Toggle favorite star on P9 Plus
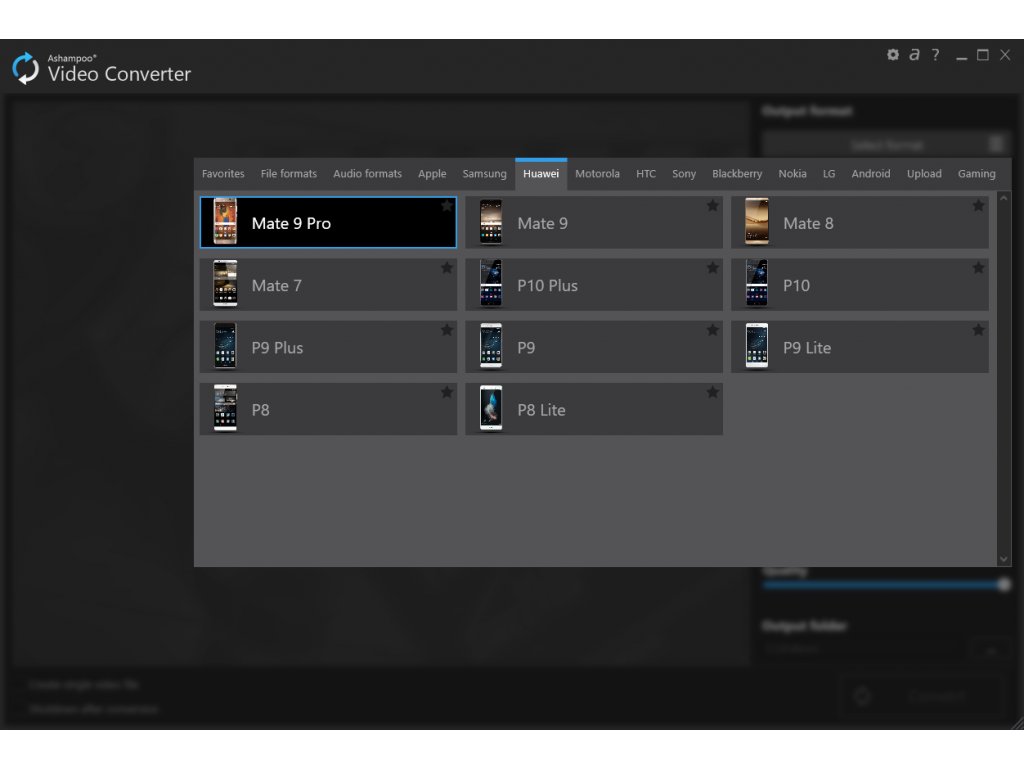1024x768 pixels. pos(447,330)
